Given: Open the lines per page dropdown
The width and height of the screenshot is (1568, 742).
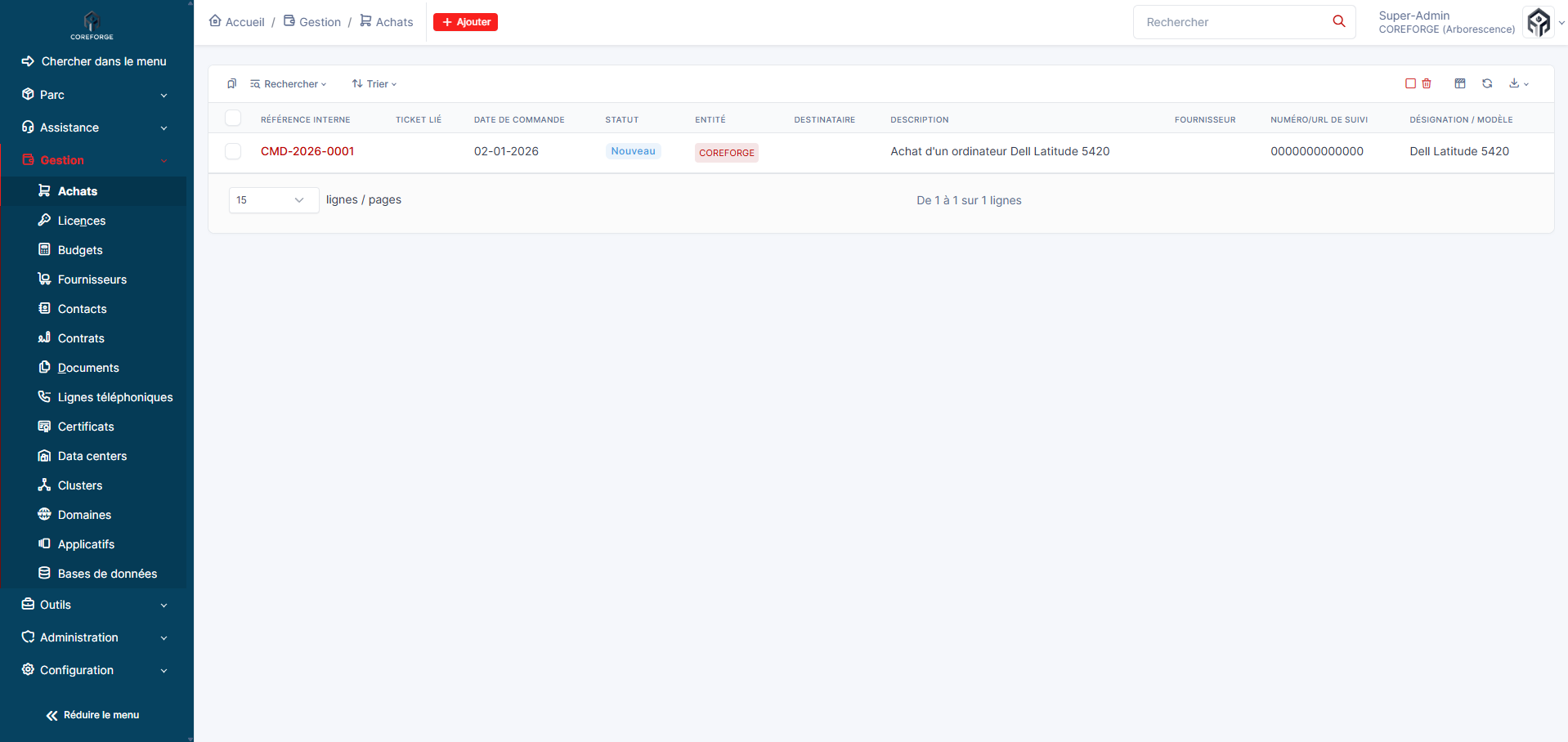Looking at the screenshot, I should [273, 200].
